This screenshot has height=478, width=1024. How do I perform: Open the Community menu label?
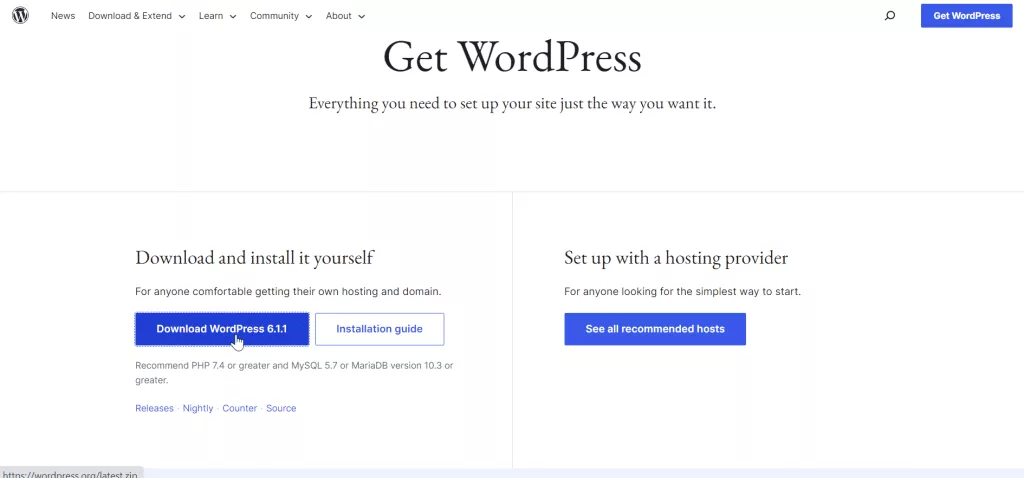274,16
